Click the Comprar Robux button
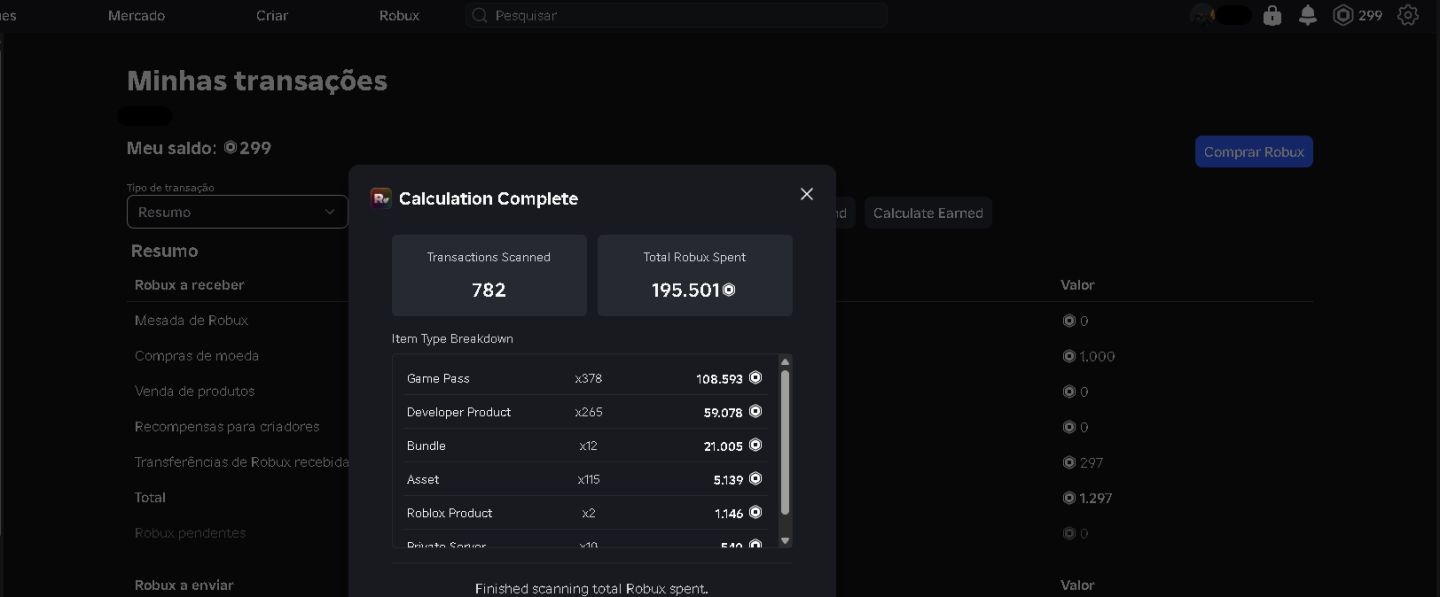This screenshot has width=1440, height=597. tap(1254, 152)
